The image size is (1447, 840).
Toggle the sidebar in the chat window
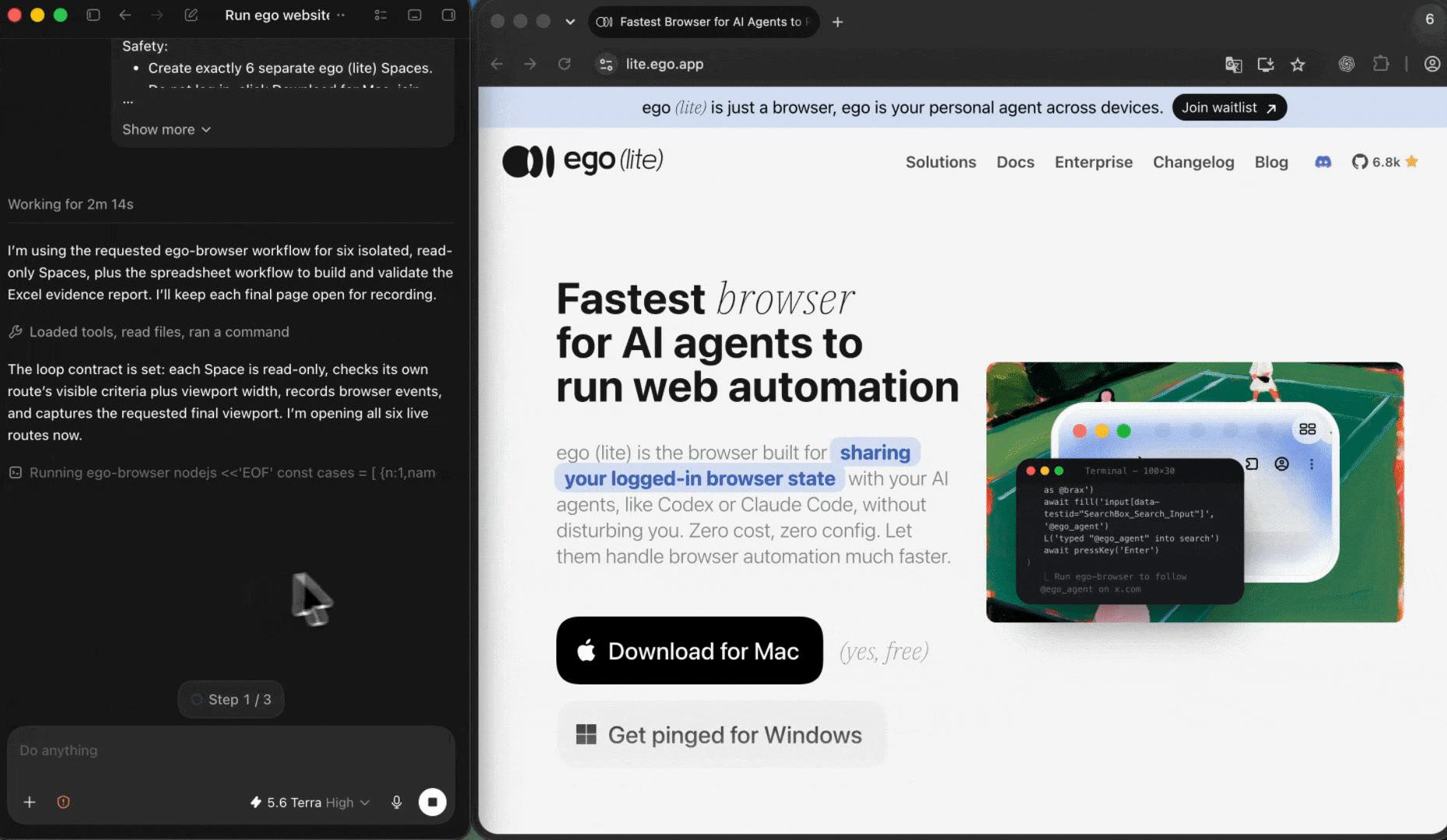[93, 15]
